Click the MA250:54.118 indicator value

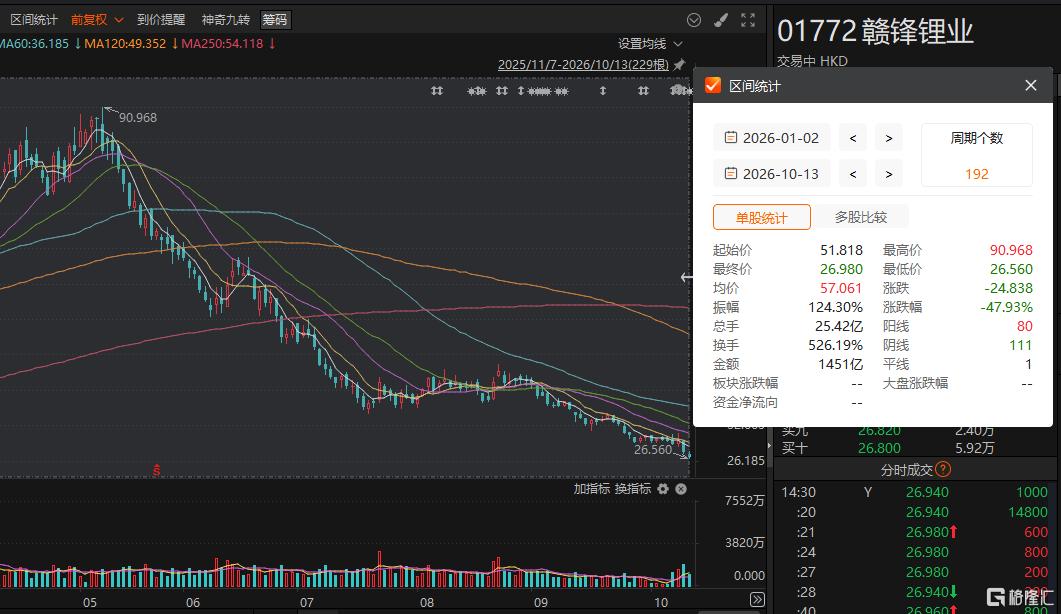coord(222,43)
